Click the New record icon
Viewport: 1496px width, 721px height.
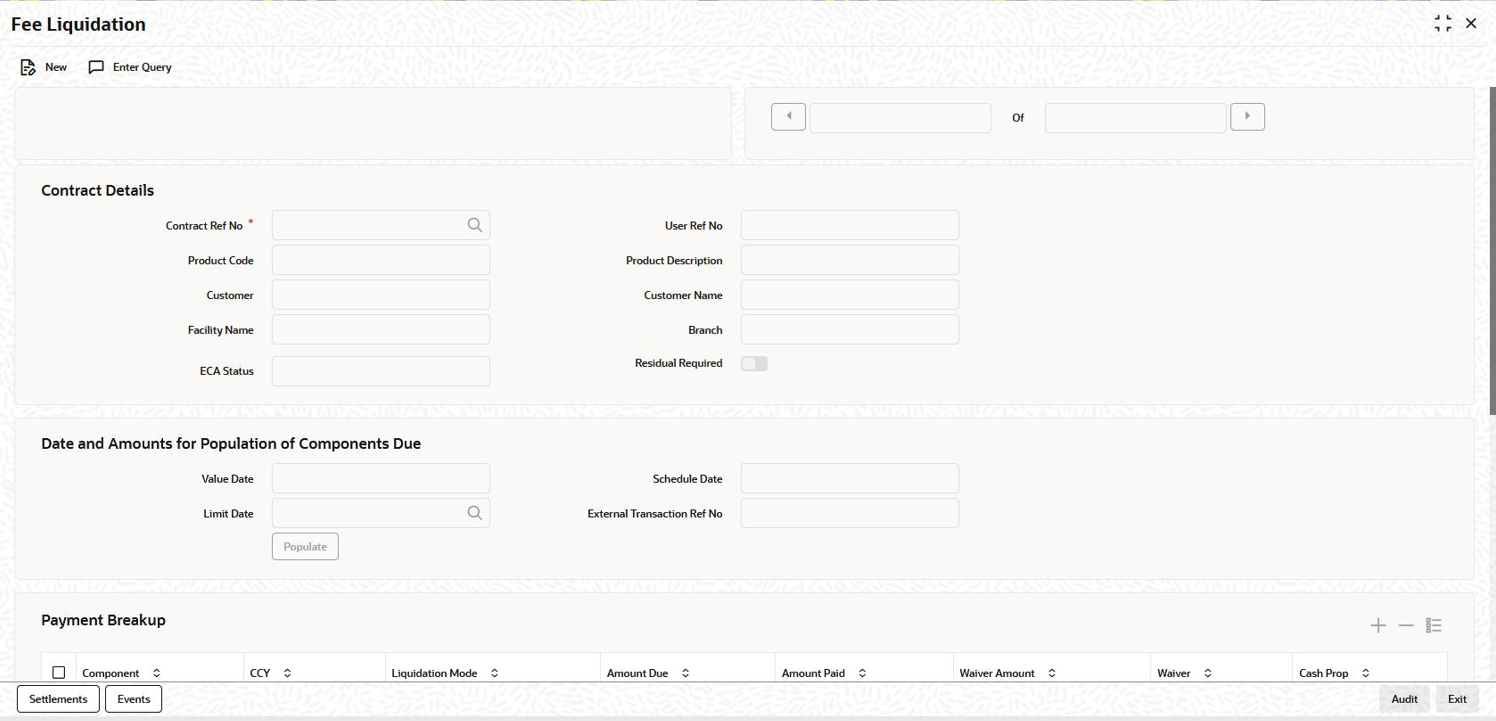click(x=28, y=67)
